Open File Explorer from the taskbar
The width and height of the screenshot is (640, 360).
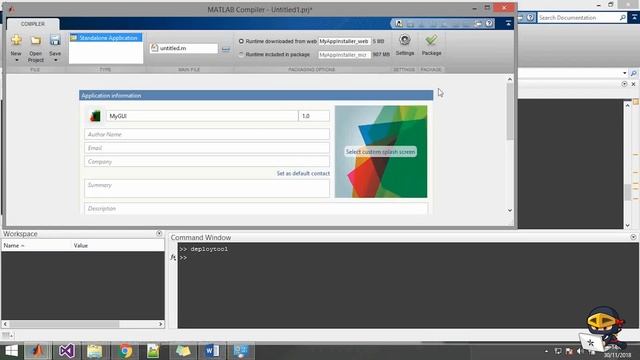click(94, 351)
